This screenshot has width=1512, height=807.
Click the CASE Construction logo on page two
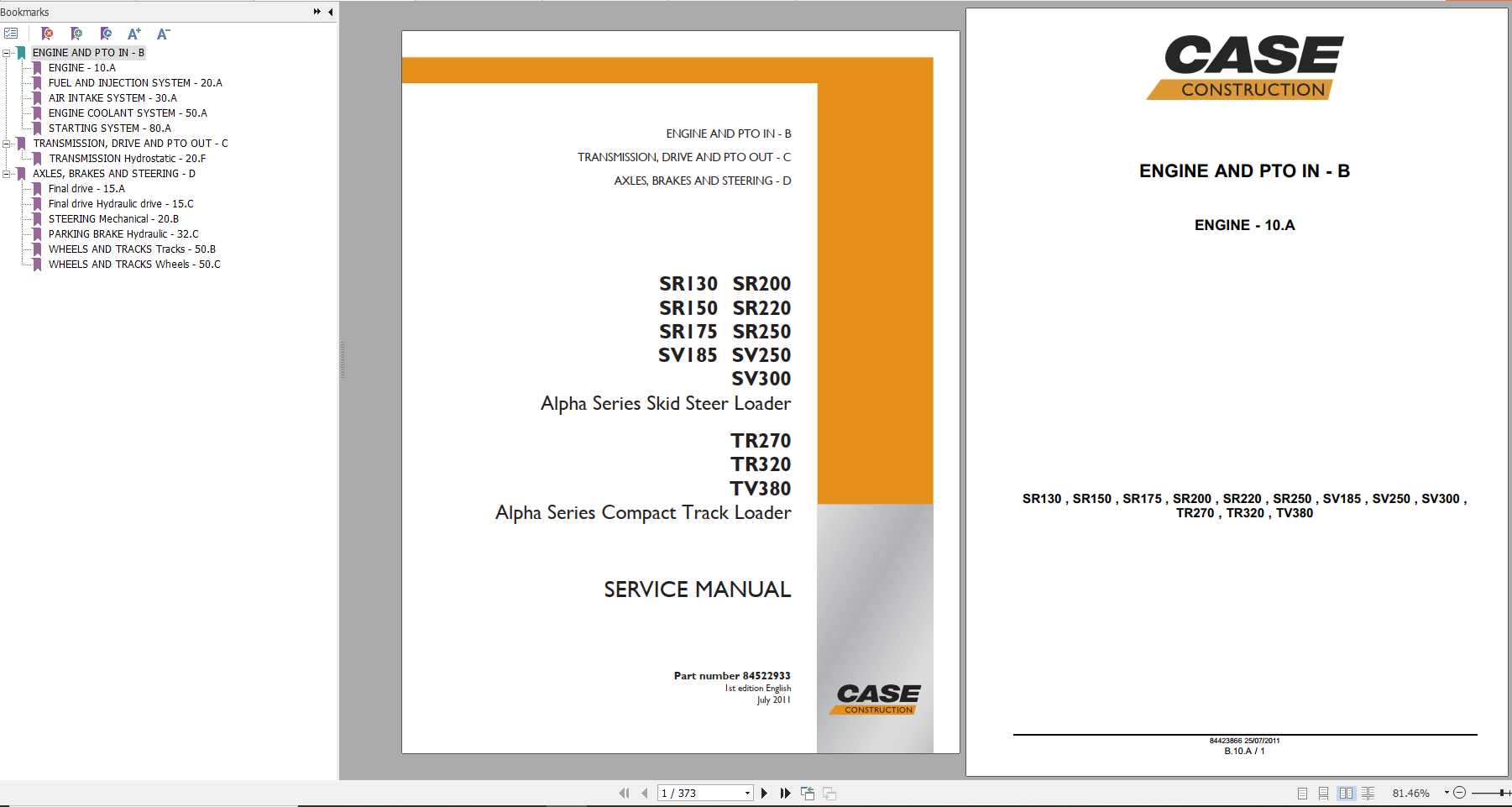click(x=1247, y=67)
